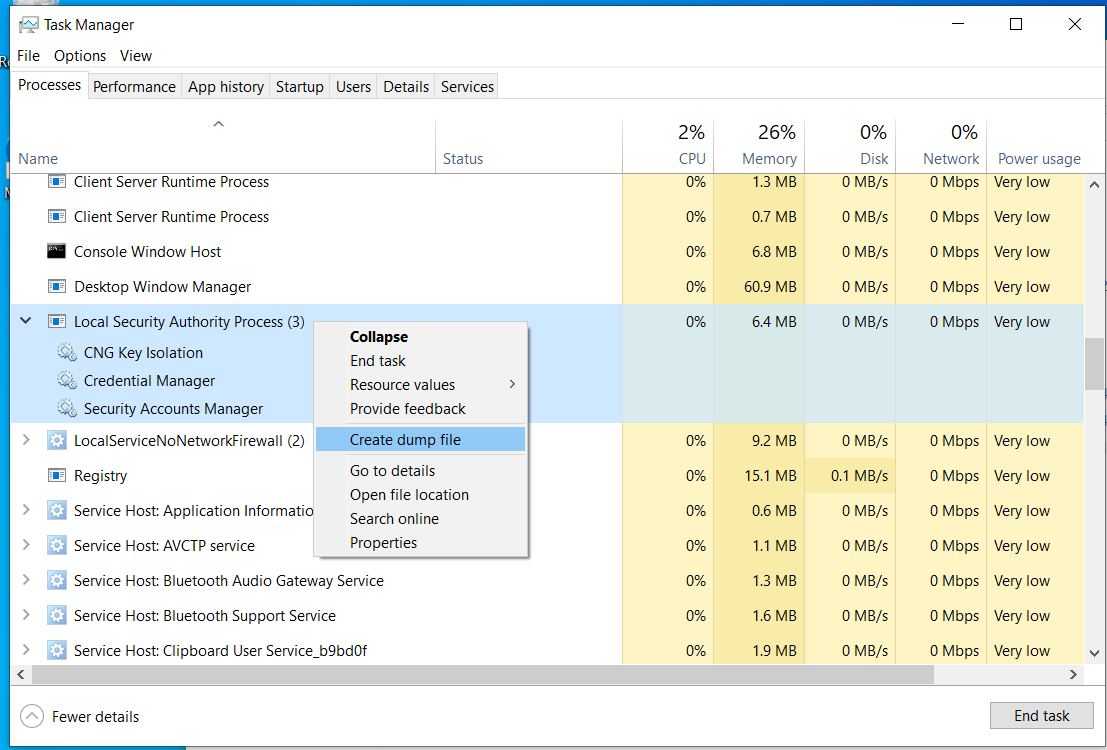Click the vertical scrollbar thumb

[1094, 364]
